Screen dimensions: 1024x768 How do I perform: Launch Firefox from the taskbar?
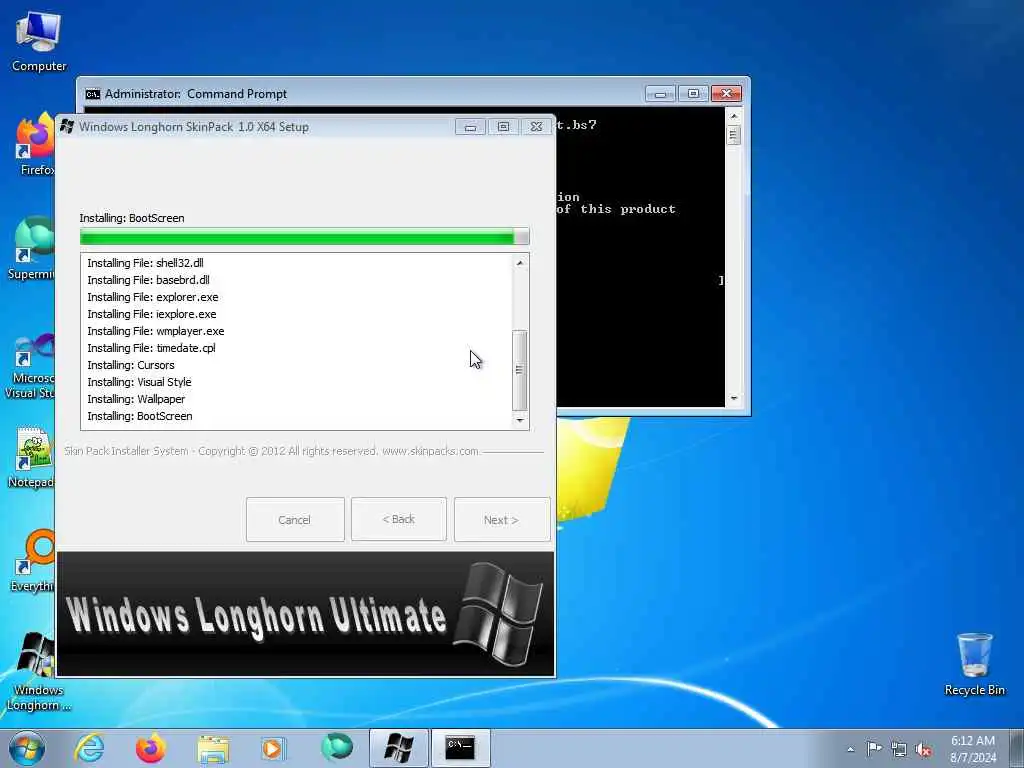(x=150, y=748)
